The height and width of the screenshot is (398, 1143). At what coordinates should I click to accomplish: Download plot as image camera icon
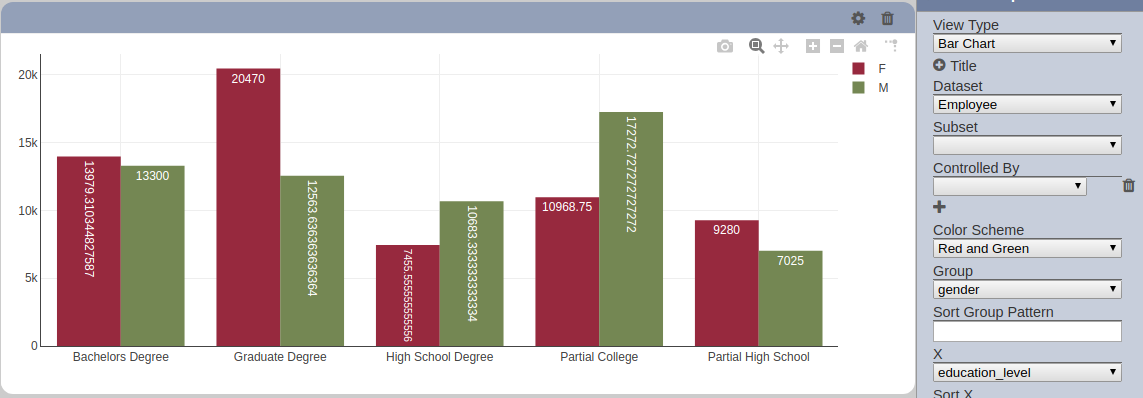(725, 47)
